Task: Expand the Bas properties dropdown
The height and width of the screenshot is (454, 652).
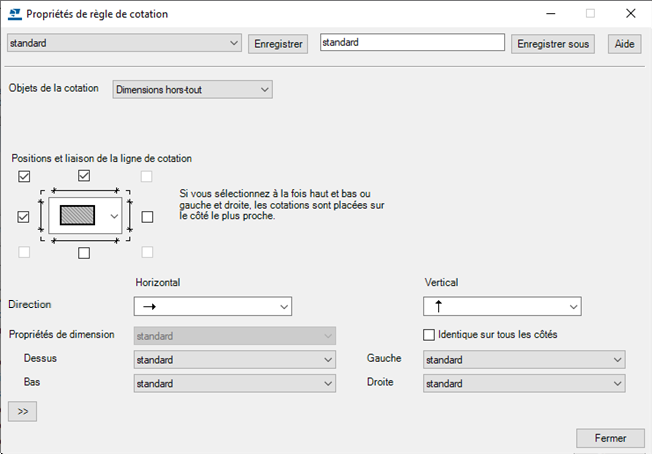Action: [x=234, y=383]
